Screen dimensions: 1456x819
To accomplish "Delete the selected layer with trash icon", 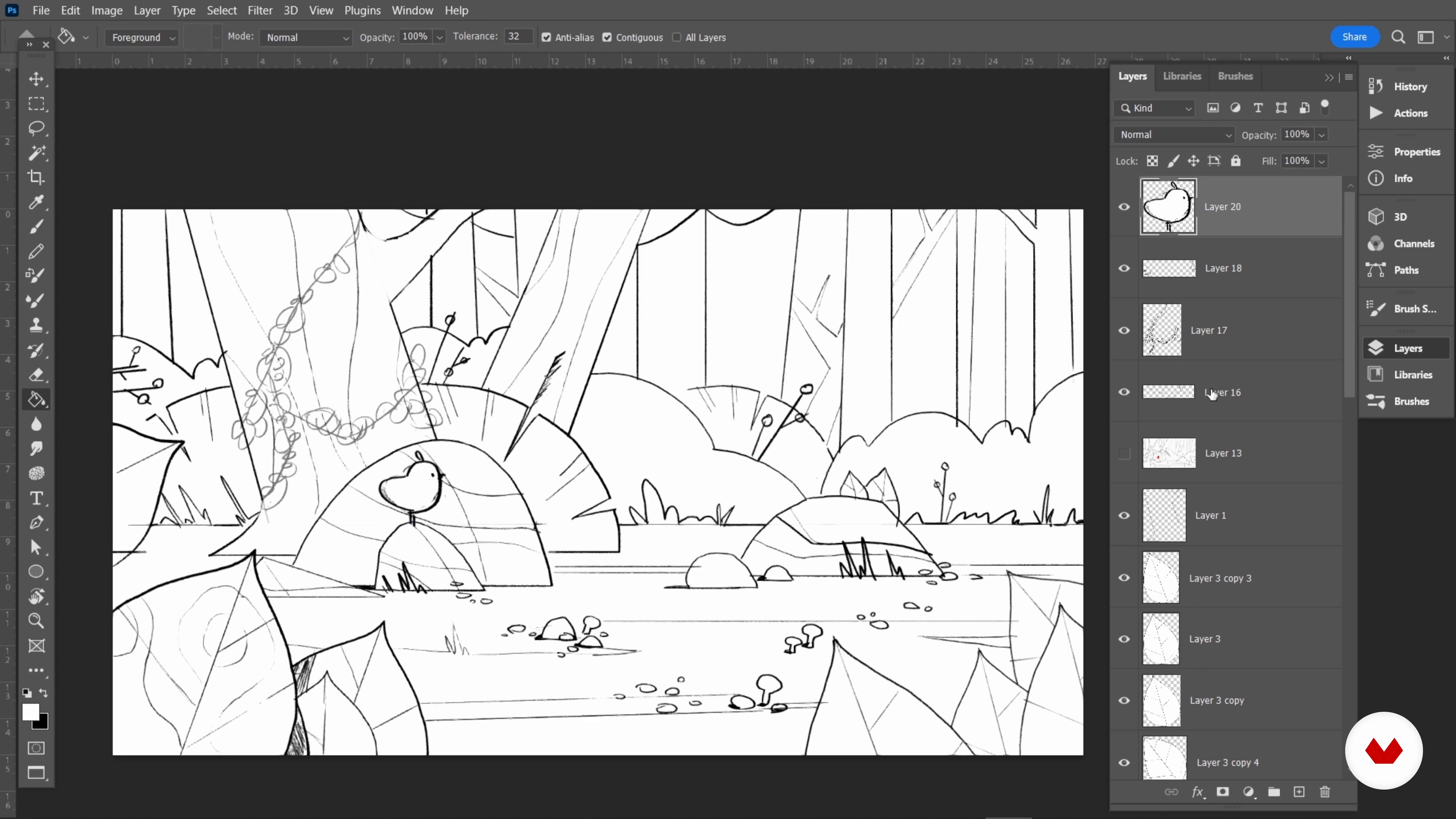I will 1325,792.
